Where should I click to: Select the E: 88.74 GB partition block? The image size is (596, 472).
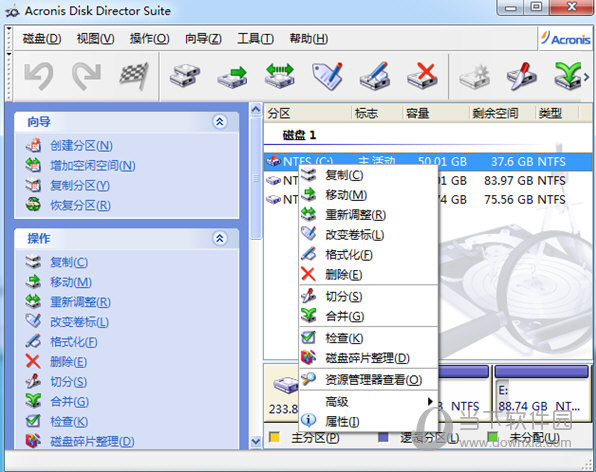coord(541,393)
